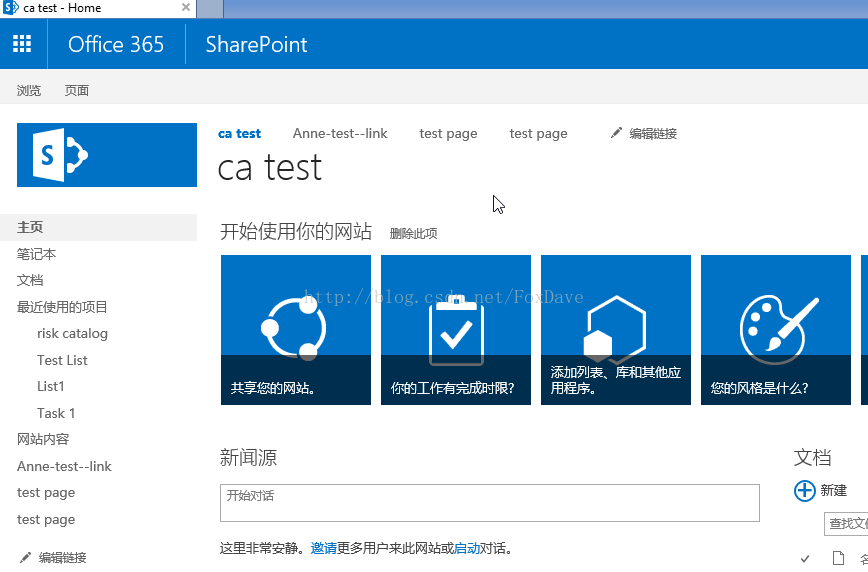Open the 页面 ribbon tab

point(76,90)
